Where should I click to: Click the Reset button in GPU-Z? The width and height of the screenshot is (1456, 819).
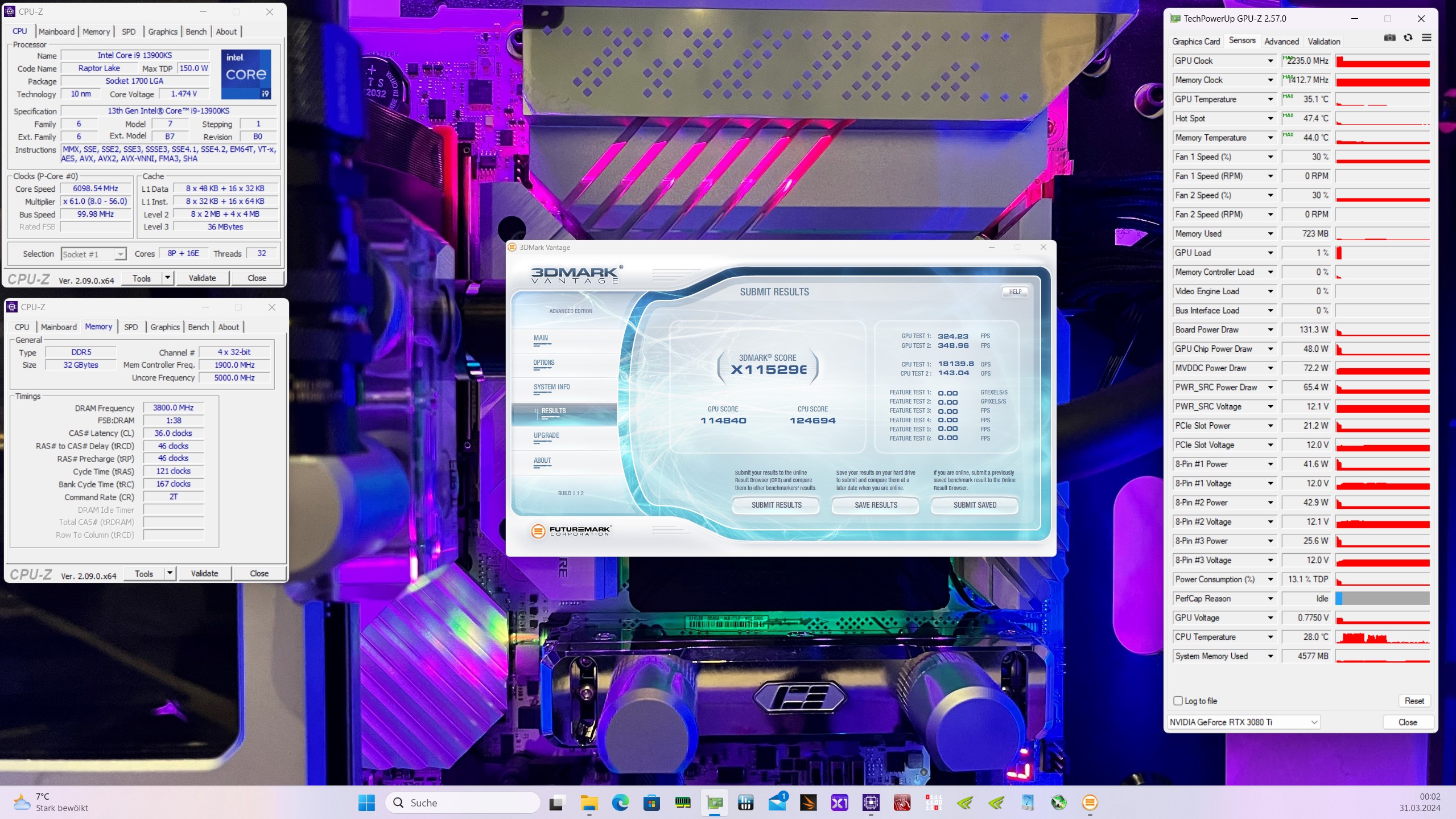[x=1414, y=701]
